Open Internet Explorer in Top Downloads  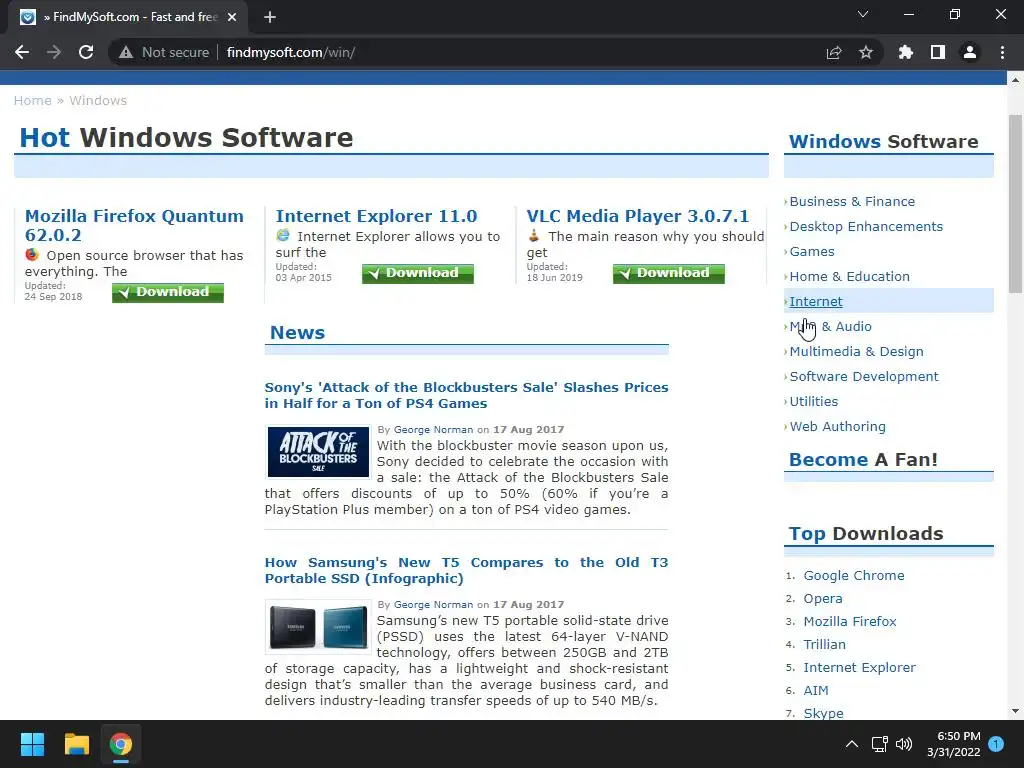(x=859, y=667)
